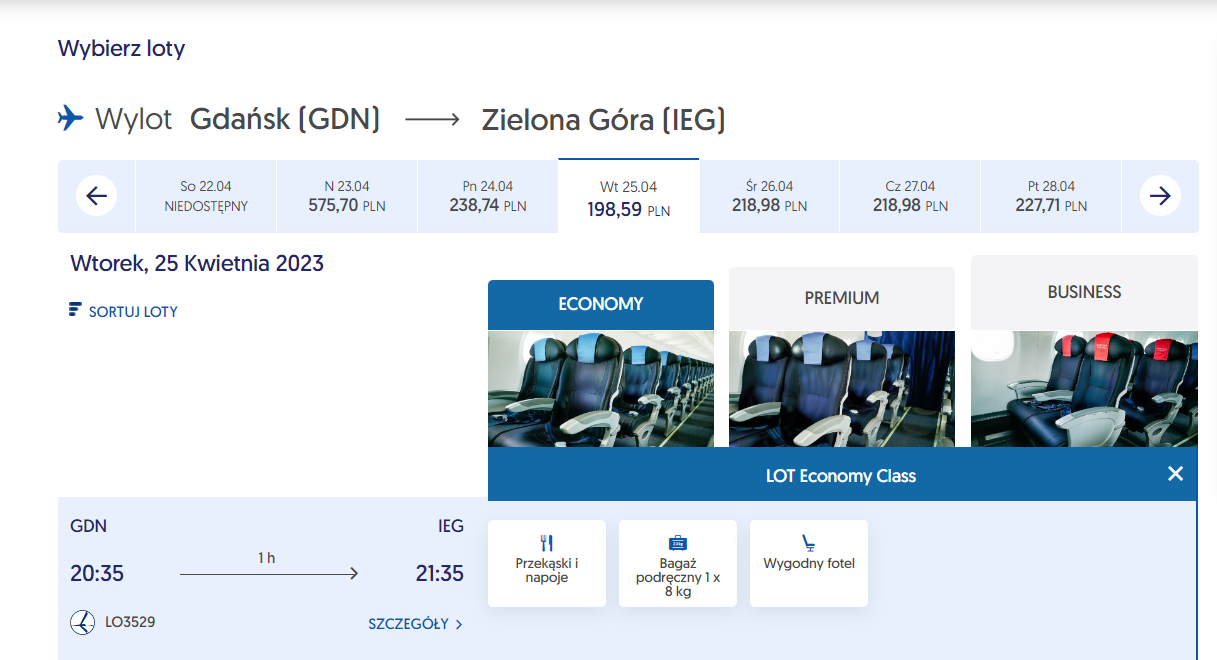The height and width of the screenshot is (660, 1217).
Task: Click the airplane departure icon
Action: 71,118
